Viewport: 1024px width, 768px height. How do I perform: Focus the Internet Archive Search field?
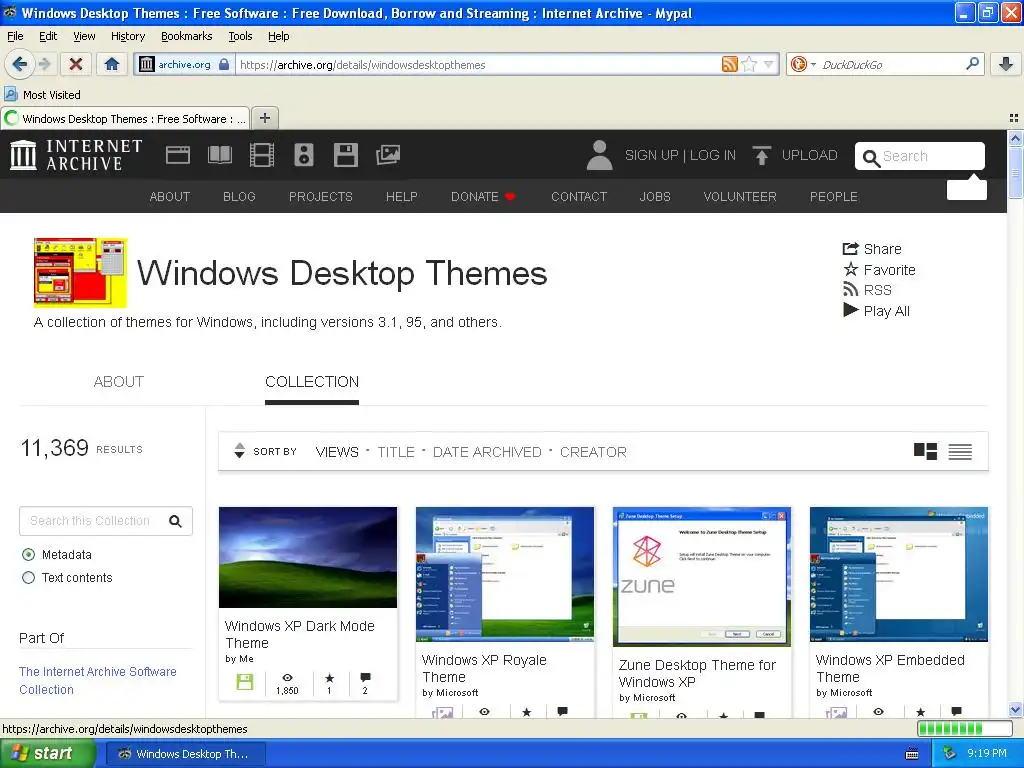pos(920,156)
